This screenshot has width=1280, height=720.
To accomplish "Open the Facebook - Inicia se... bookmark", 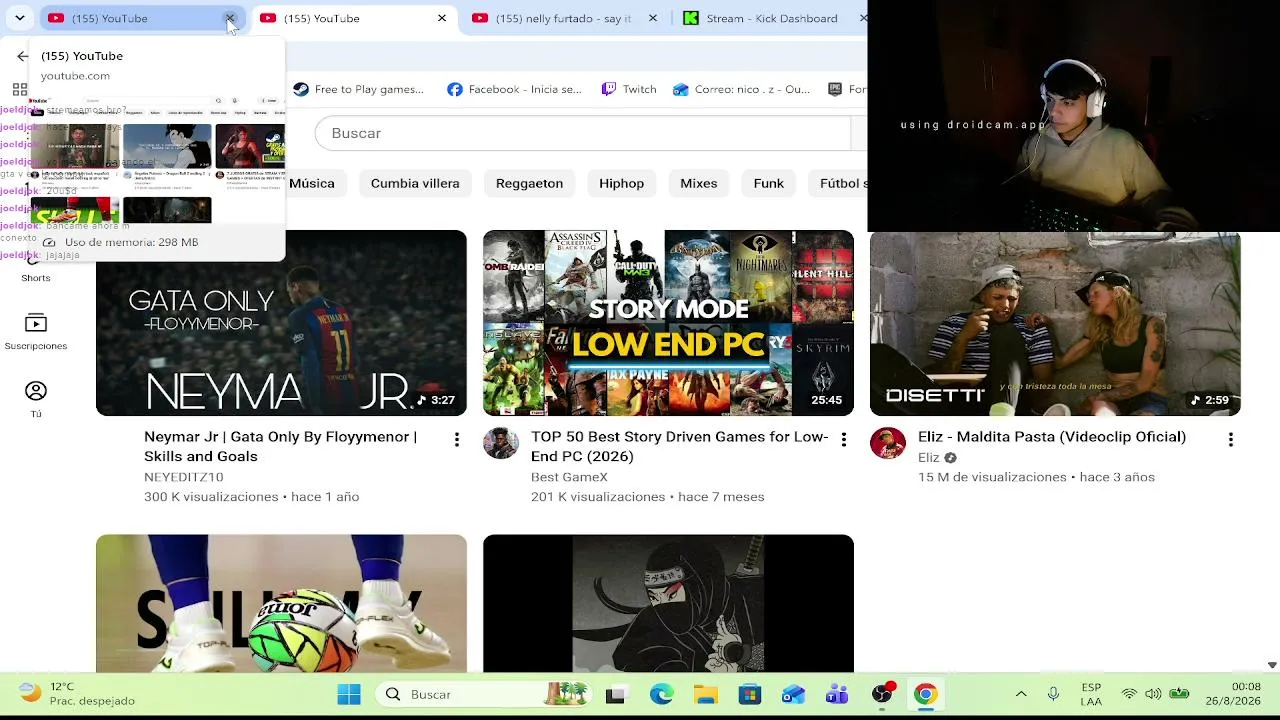I will [514, 89].
